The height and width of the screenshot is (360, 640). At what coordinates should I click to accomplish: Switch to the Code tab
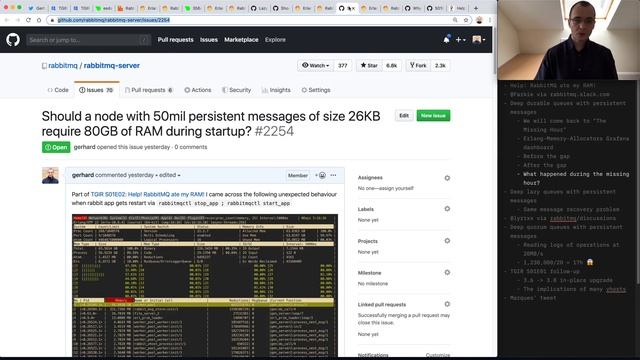click(58, 90)
